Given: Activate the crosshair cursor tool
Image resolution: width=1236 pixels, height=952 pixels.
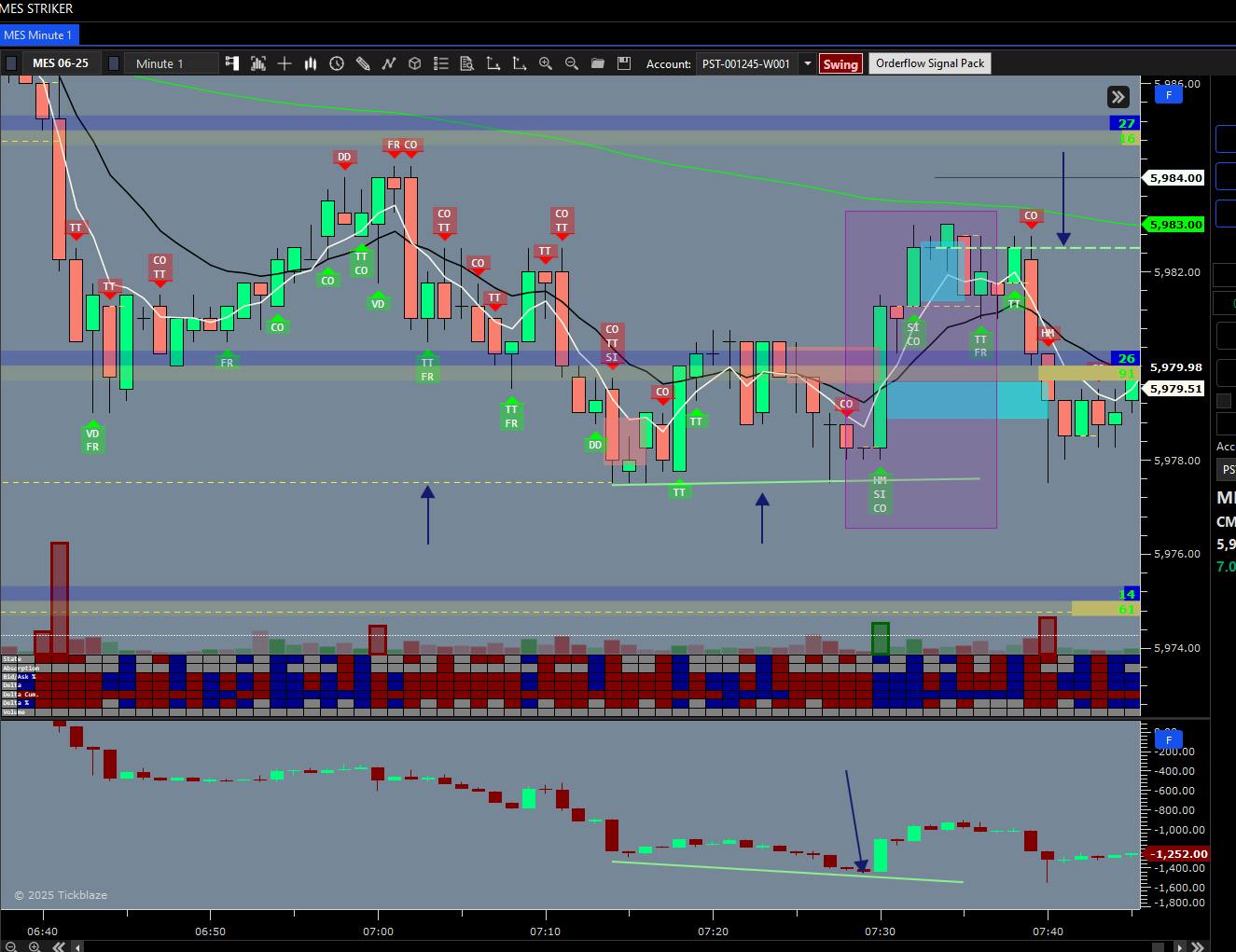Looking at the screenshot, I should point(285,63).
